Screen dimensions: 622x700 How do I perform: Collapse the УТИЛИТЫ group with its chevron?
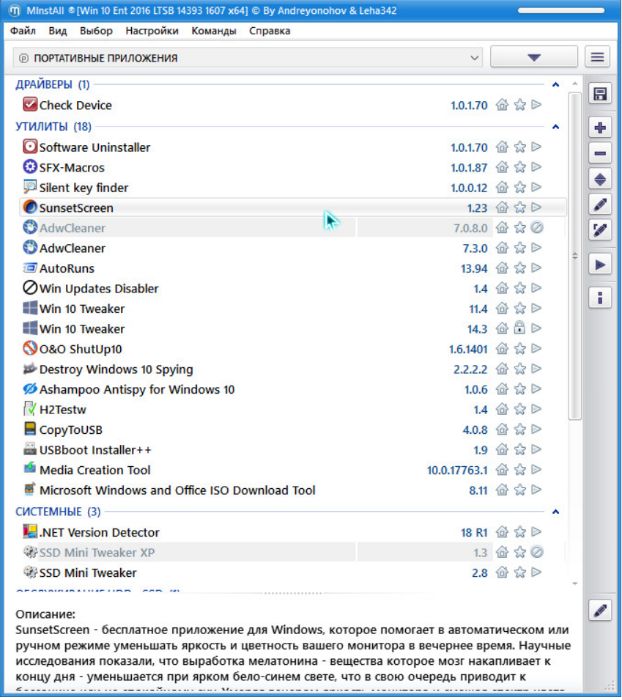[556, 127]
